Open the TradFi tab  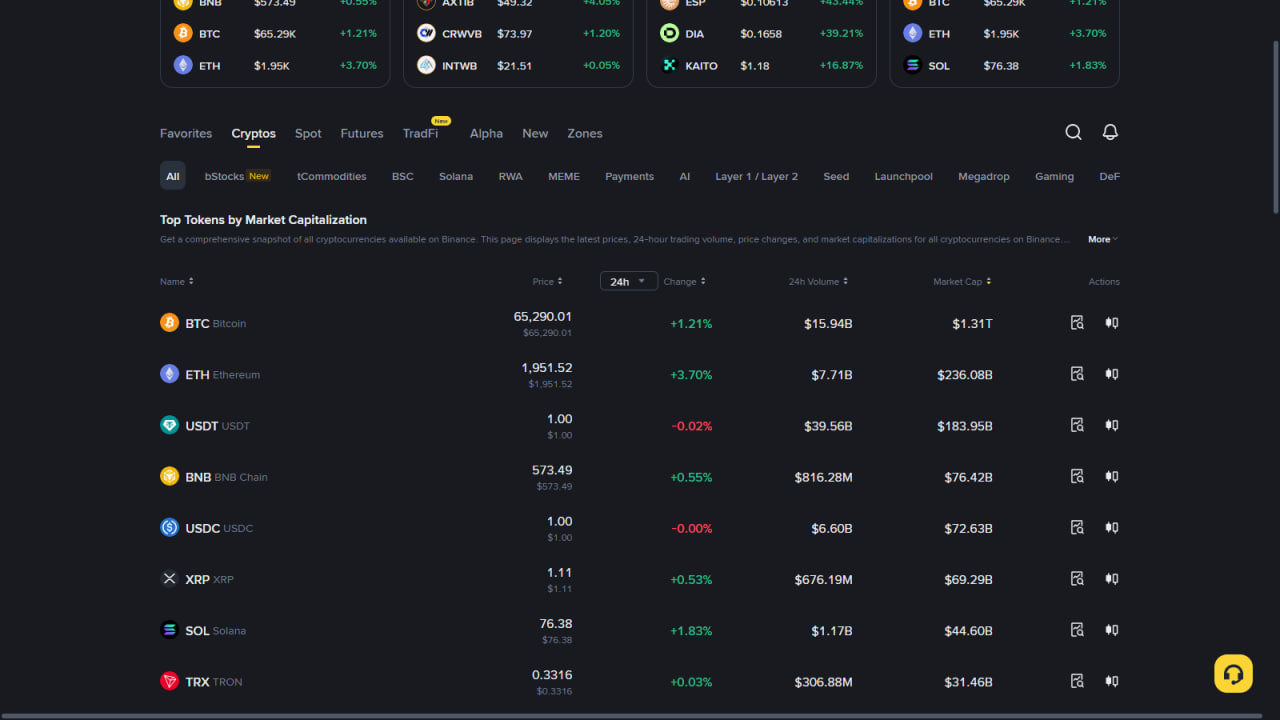click(x=420, y=133)
